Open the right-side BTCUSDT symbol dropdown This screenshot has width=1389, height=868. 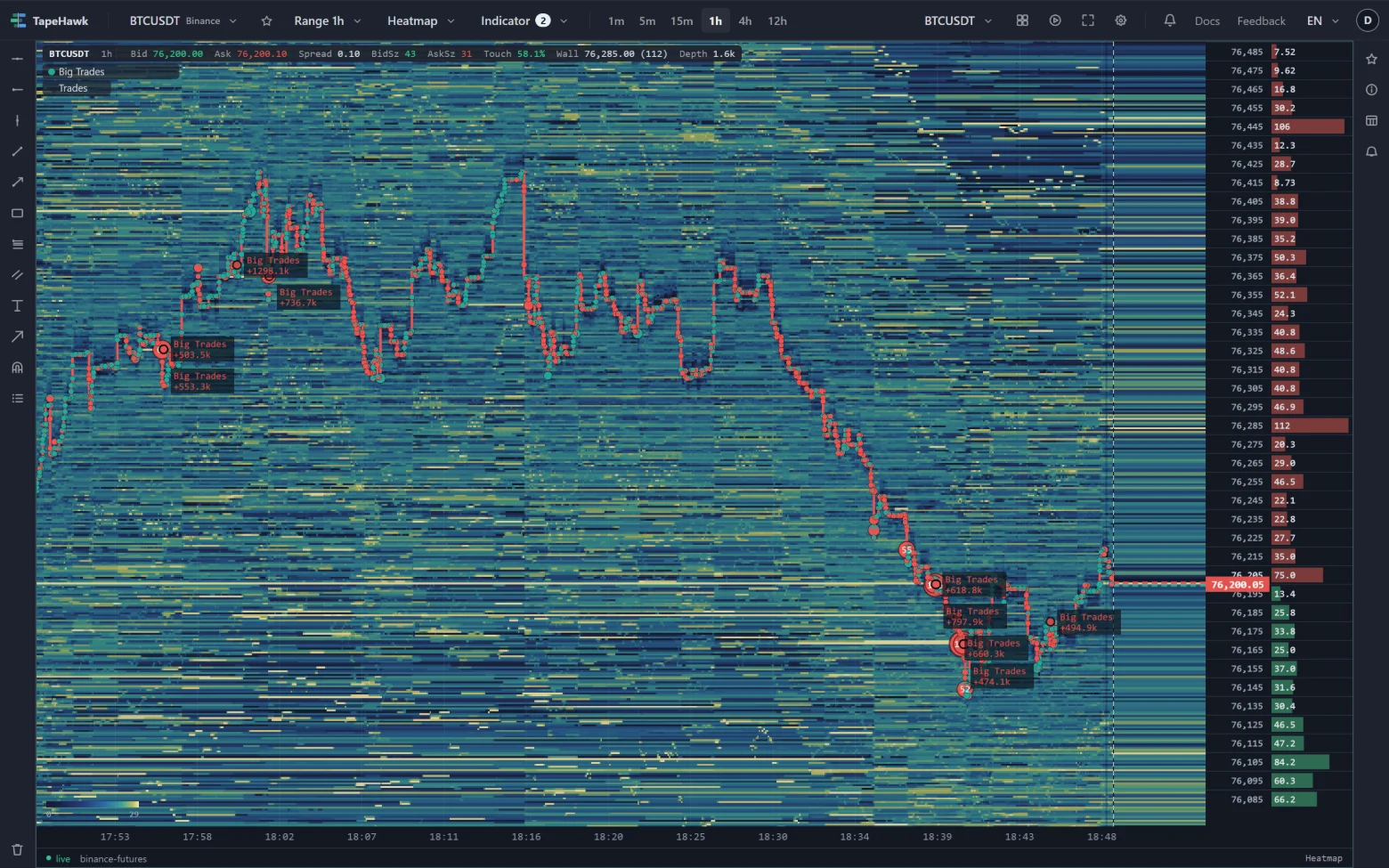tap(958, 20)
